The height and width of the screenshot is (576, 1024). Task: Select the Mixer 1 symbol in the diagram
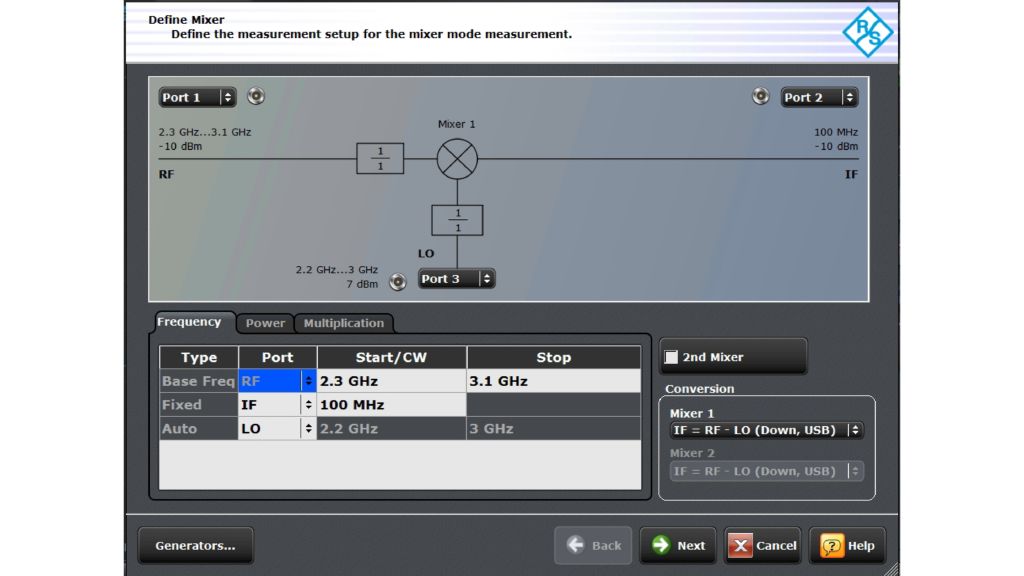457,157
